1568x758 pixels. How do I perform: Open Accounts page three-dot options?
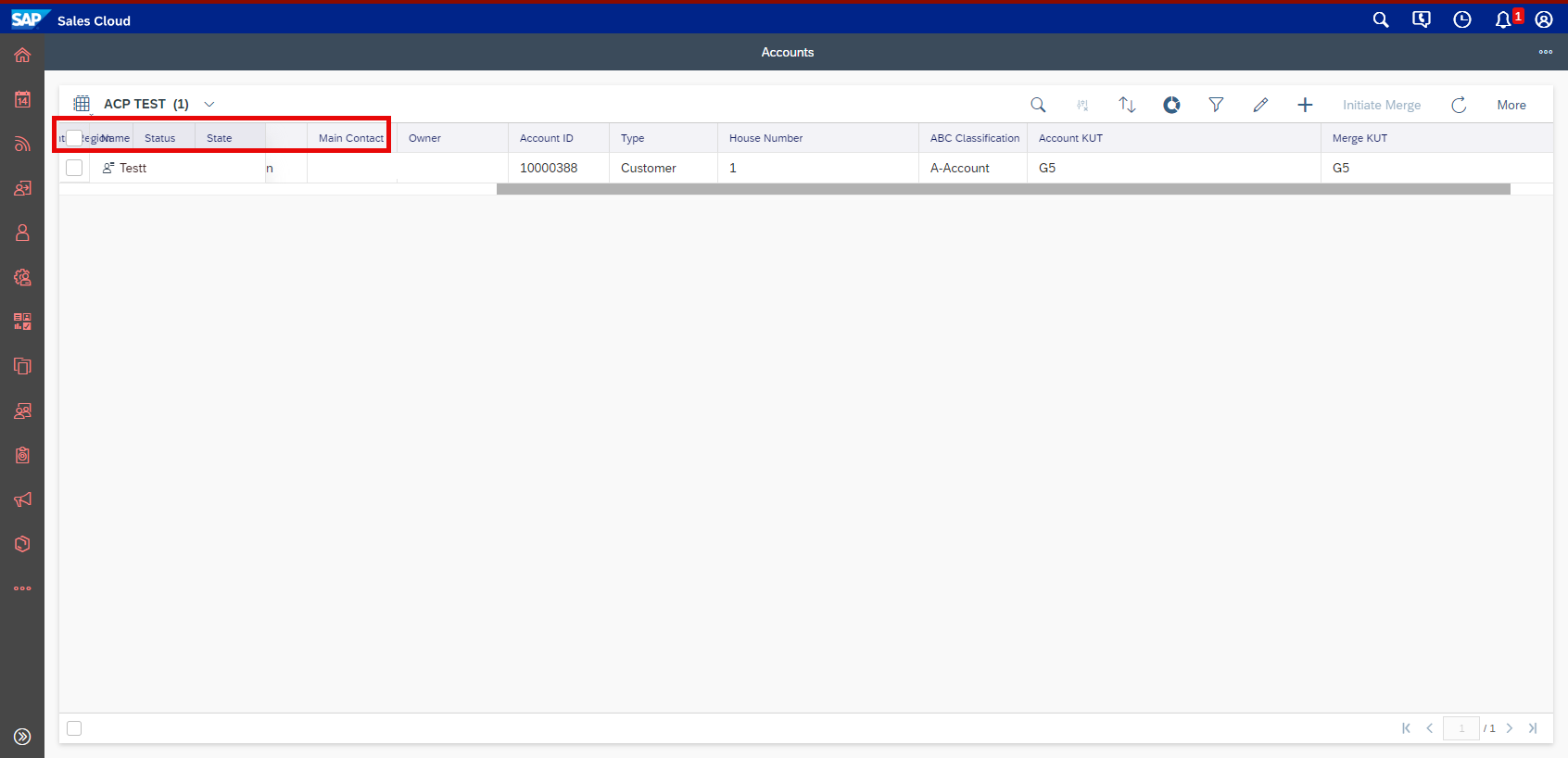point(1546,52)
